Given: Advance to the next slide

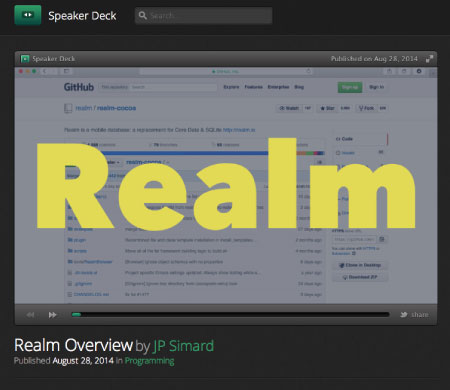Looking at the screenshot, I should [52, 315].
